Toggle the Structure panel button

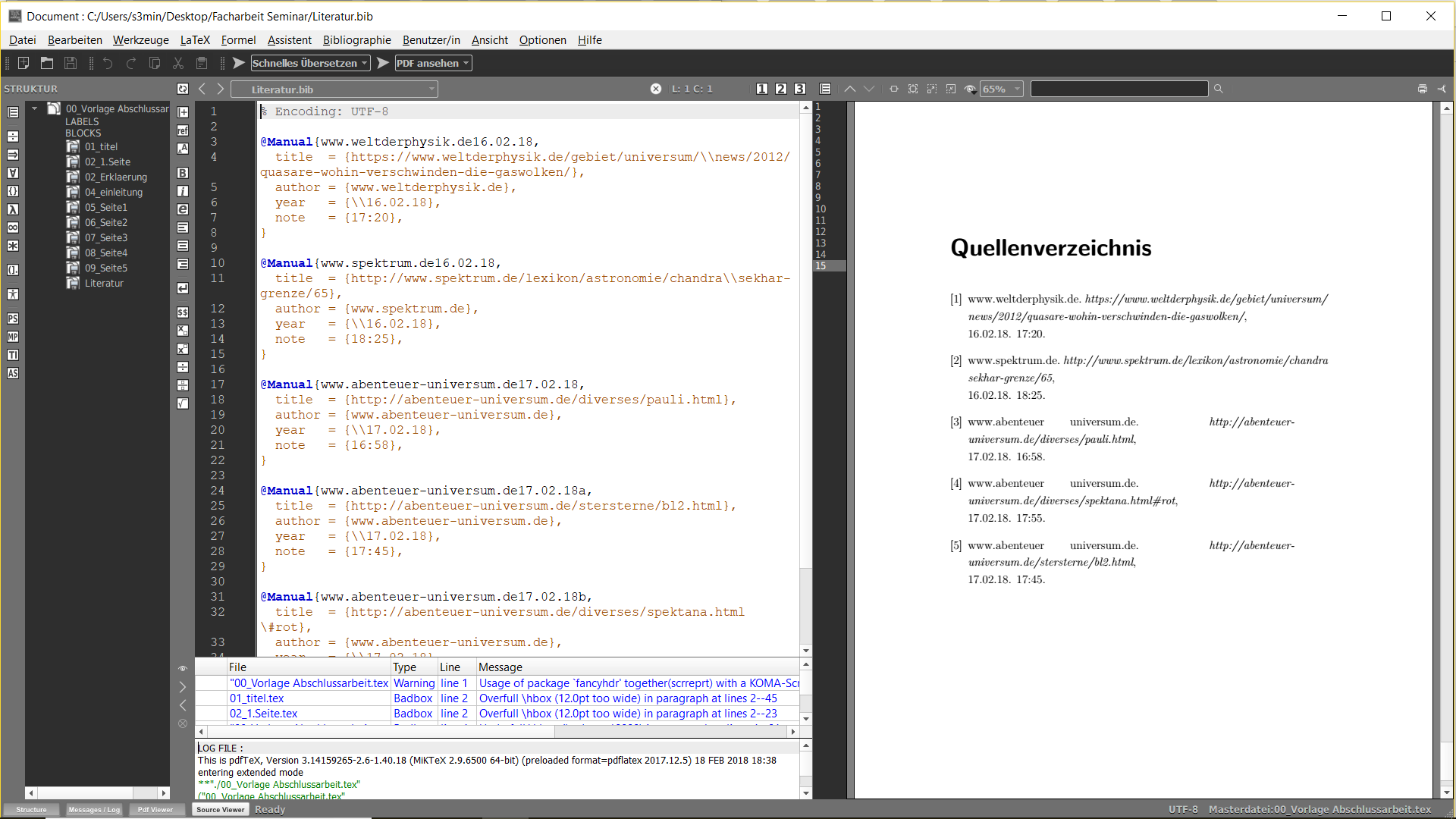click(x=32, y=809)
